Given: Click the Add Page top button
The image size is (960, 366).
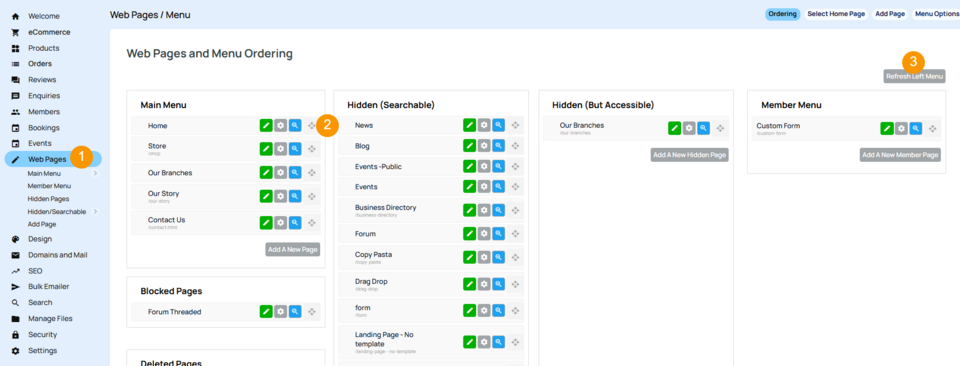Looking at the screenshot, I should tap(890, 14).
